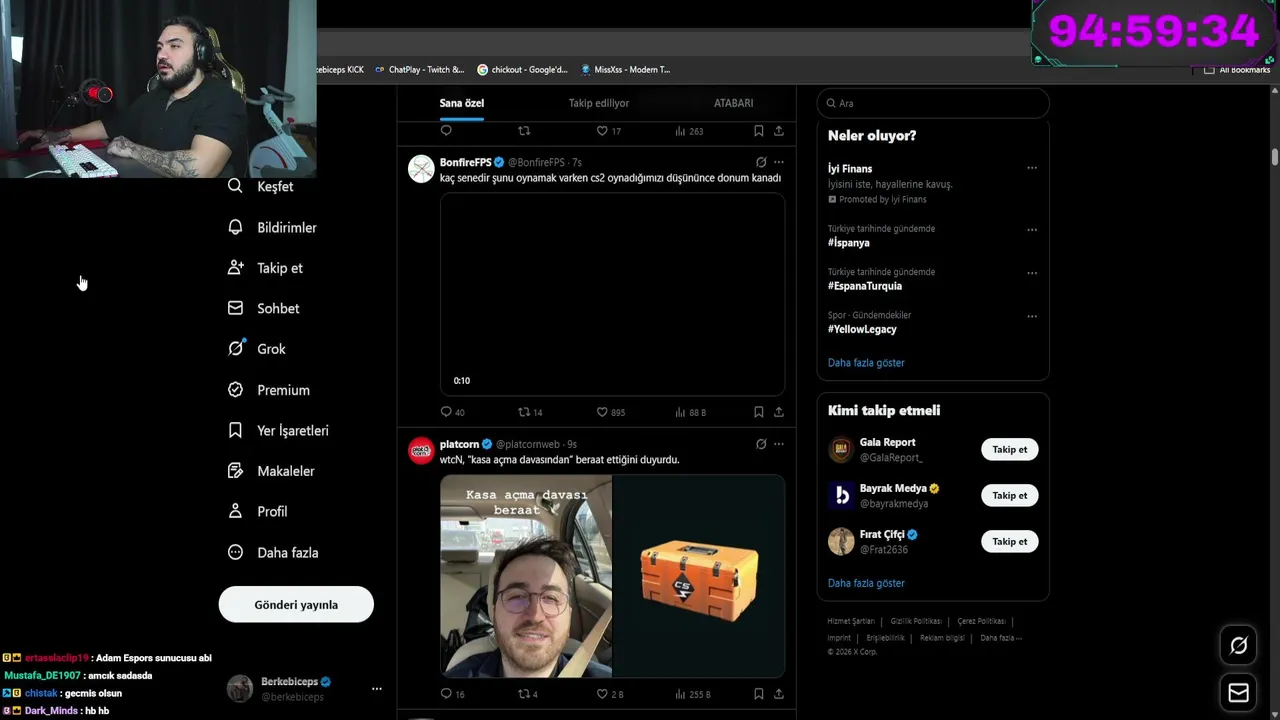
Task: Open options for İyi Finans trend
Action: pos(1032,168)
